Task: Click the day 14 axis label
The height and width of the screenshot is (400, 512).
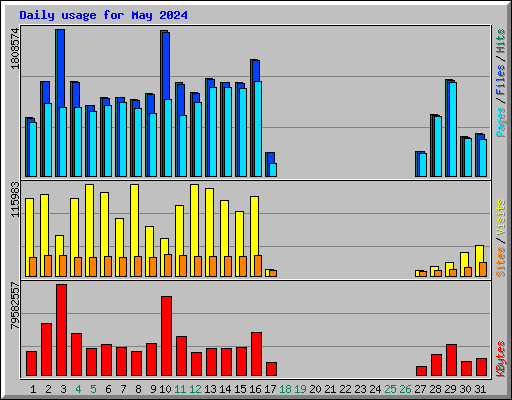Action: click(x=225, y=389)
